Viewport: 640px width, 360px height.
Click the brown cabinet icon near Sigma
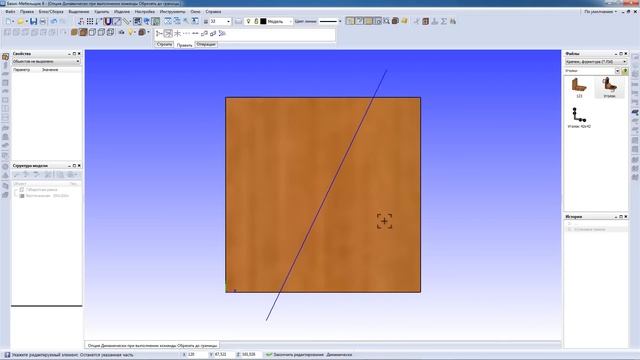click(x=426, y=21)
